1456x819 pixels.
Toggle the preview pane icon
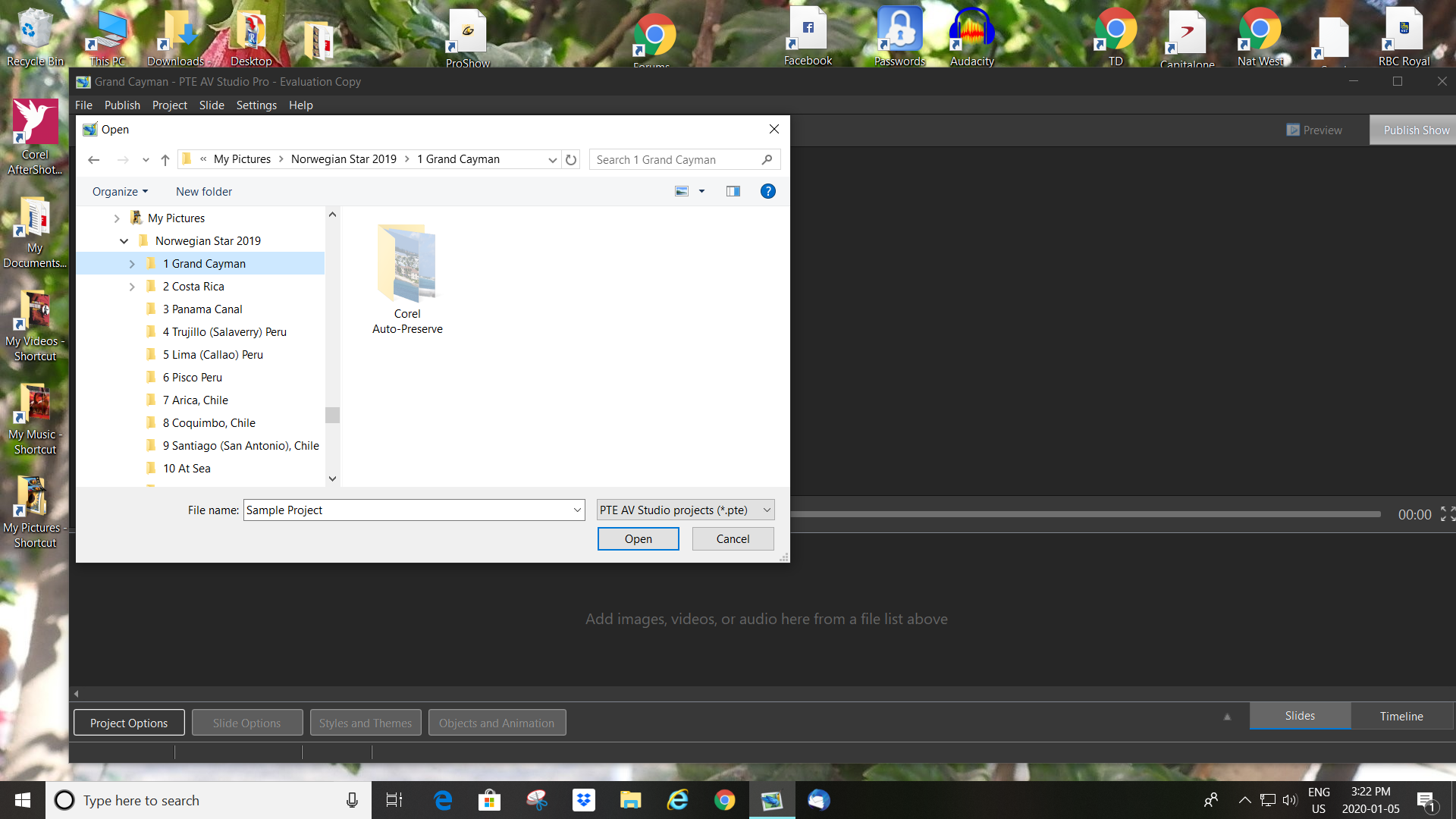[733, 191]
